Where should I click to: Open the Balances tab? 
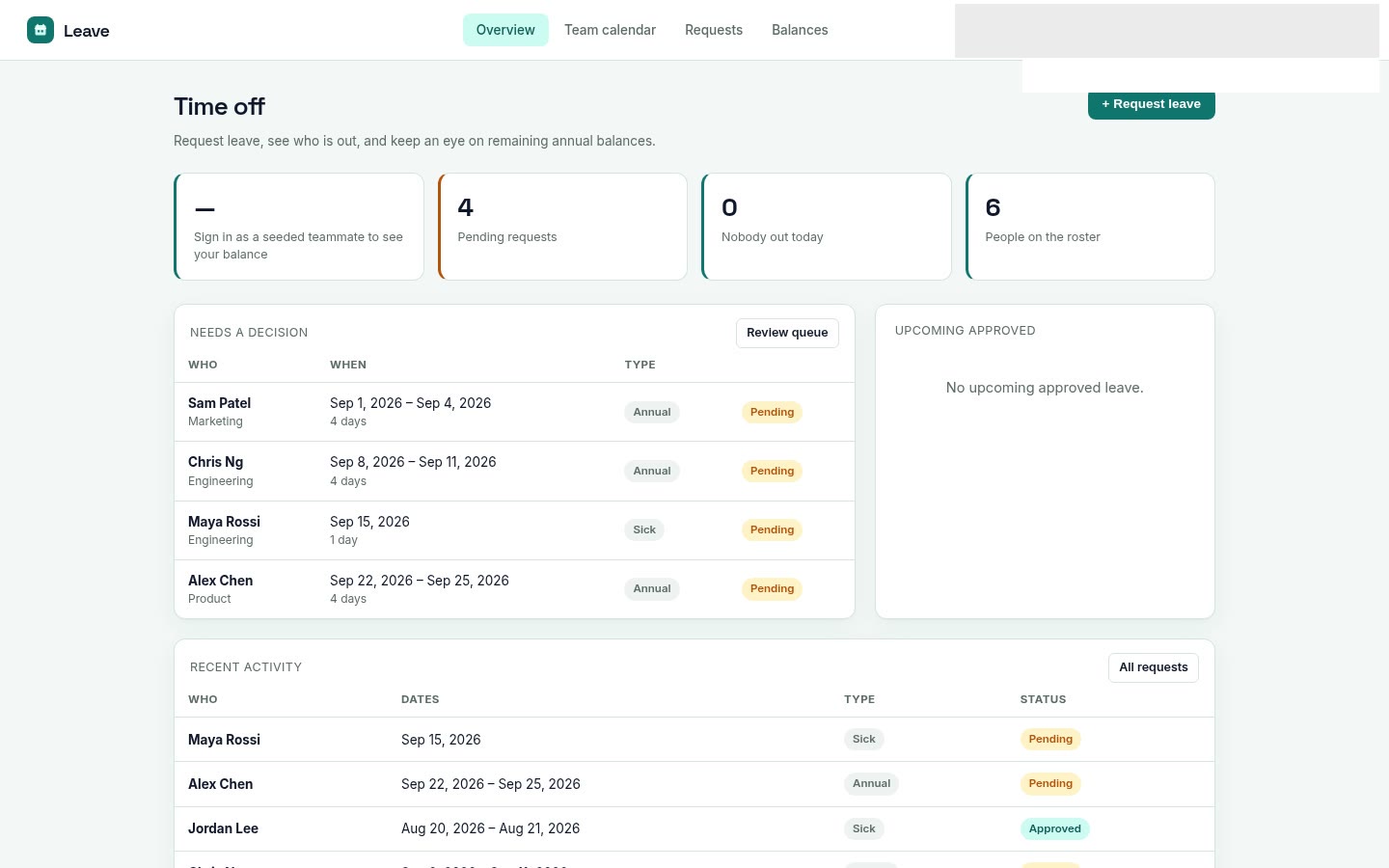click(x=800, y=30)
